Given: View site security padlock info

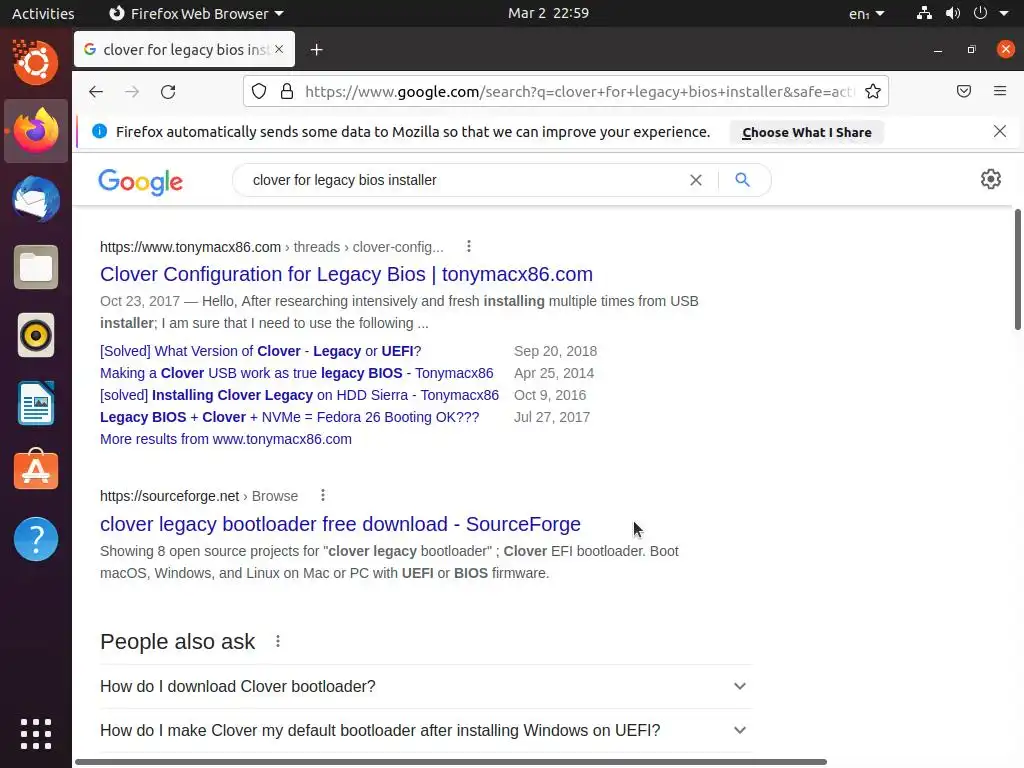Looking at the screenshot, I should (287, 91).
